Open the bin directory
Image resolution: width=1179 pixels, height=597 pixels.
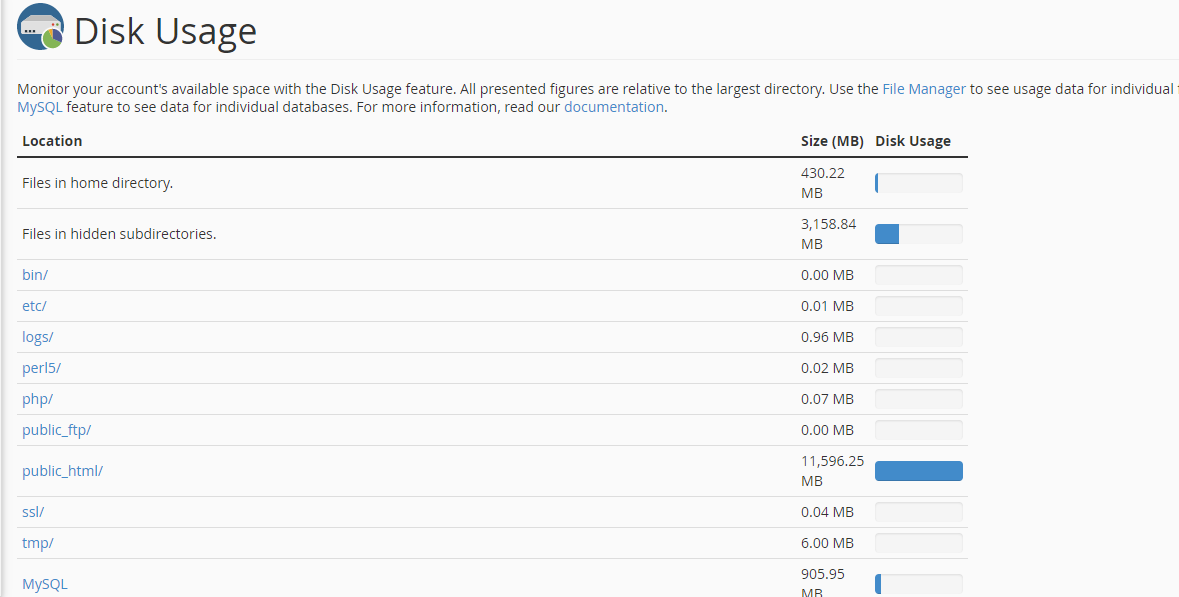[x=33, y=274]
